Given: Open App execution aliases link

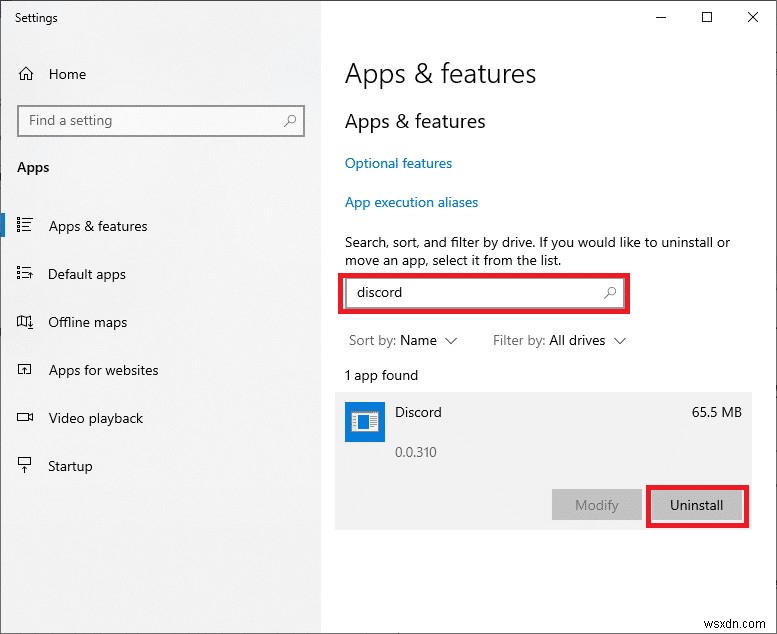Looking at the screenshot, I should (x=411, y=202).
